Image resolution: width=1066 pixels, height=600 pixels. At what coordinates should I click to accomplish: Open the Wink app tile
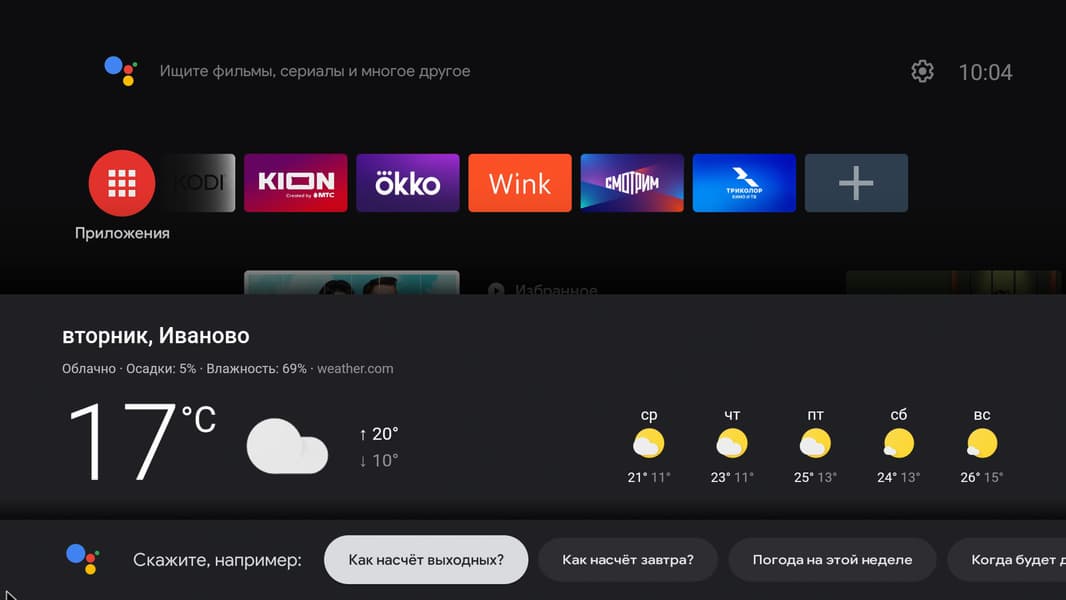click(520, 183)
